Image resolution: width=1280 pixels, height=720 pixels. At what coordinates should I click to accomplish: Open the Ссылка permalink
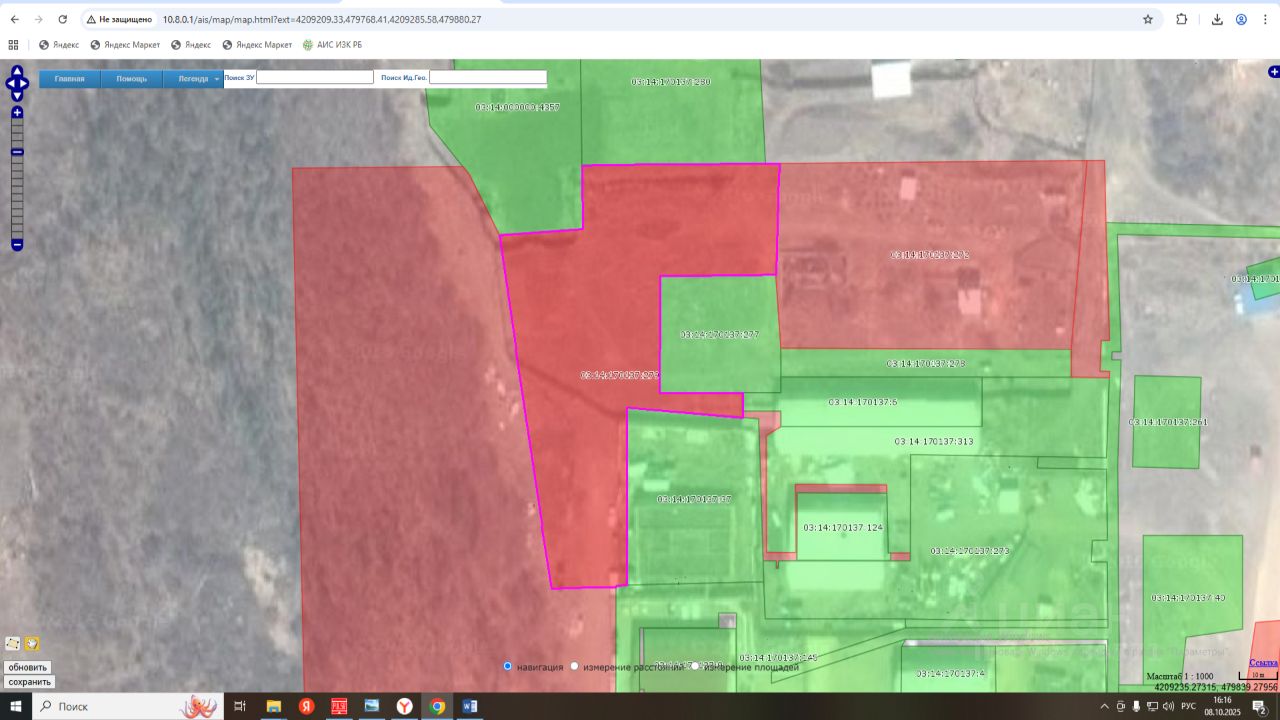1264,663
